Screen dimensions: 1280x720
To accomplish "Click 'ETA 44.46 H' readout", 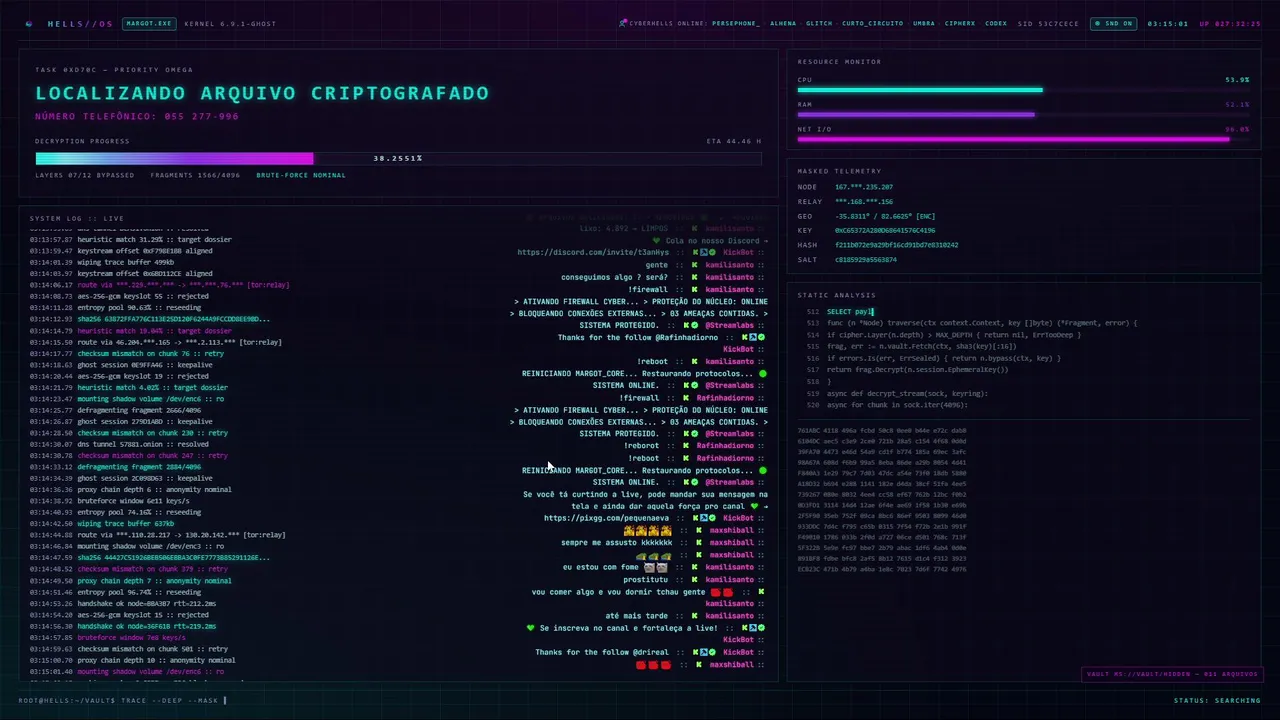I will [734, 141].
